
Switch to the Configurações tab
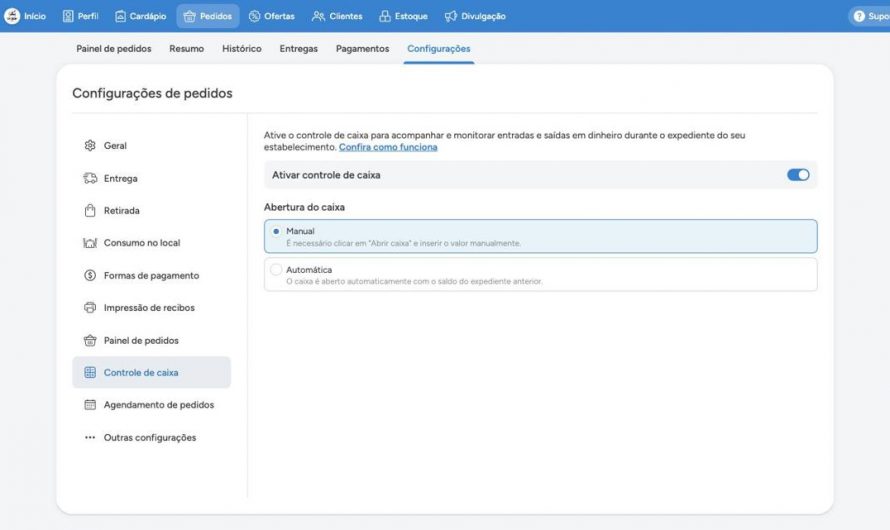(x=439, y=49)
